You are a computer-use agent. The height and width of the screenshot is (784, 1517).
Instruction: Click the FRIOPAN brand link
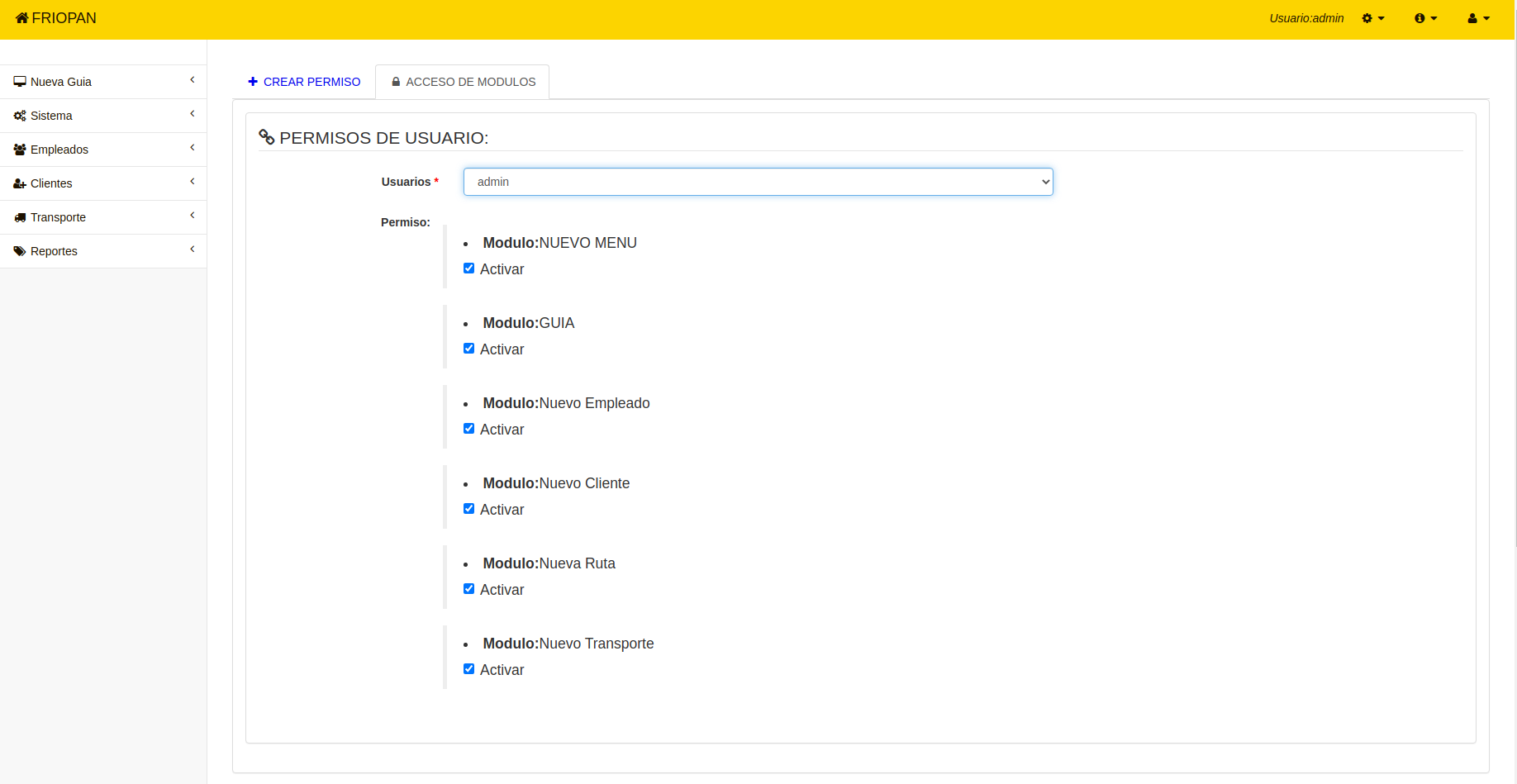coord(56,18)
